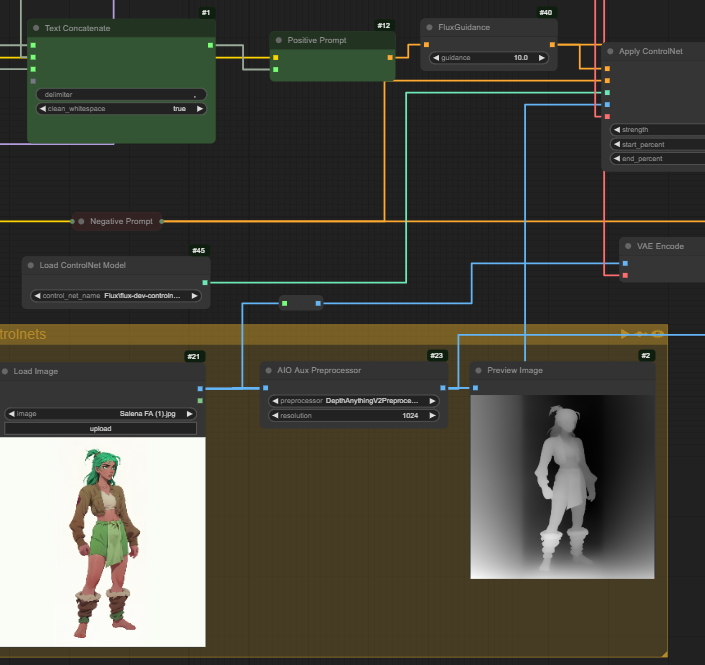Open the control_net_name model dropdown
Screen dimensions: 705x665
click(x=116, y=296)
